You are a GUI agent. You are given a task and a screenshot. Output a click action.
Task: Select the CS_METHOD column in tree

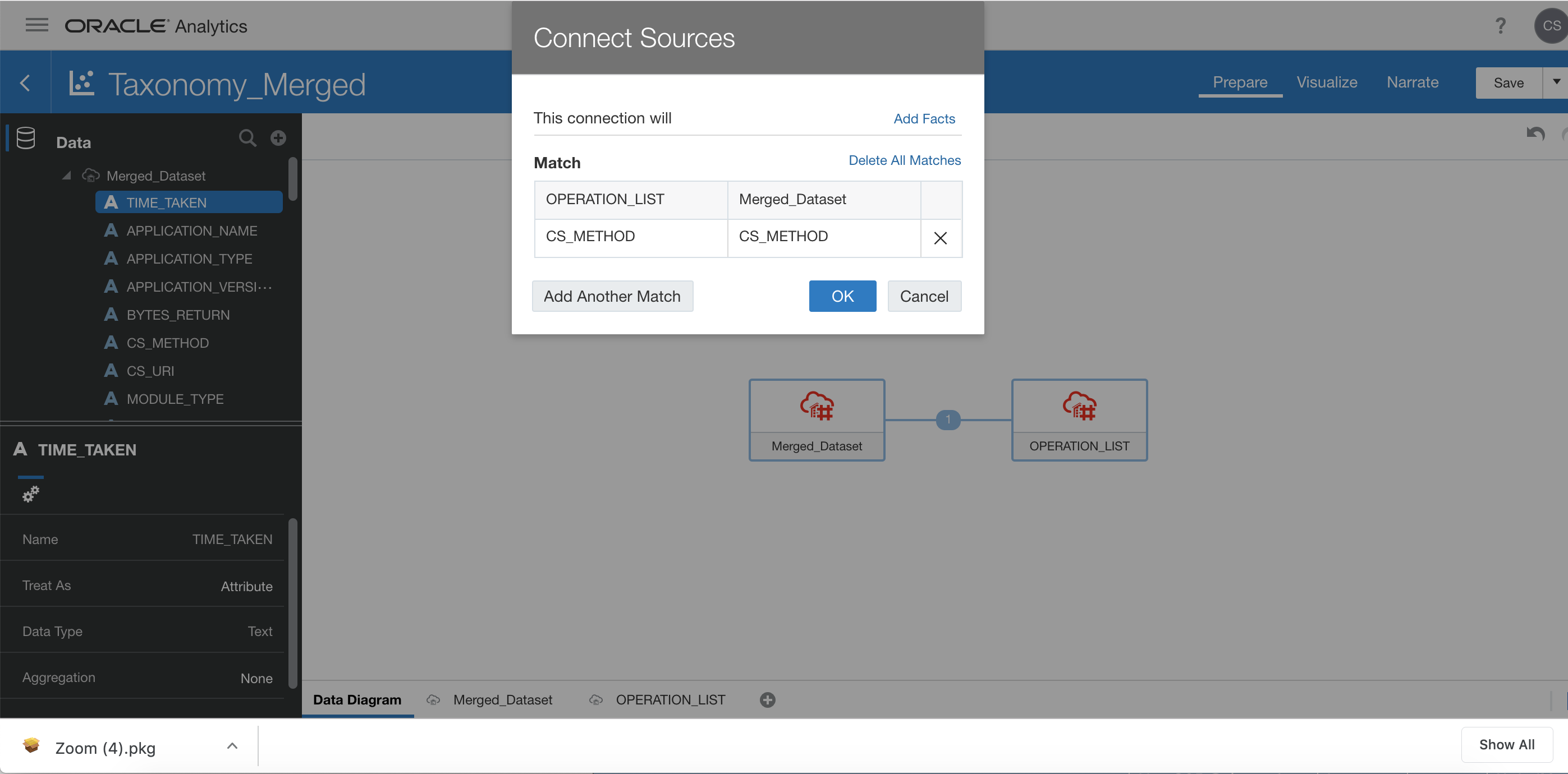(167, 343)
